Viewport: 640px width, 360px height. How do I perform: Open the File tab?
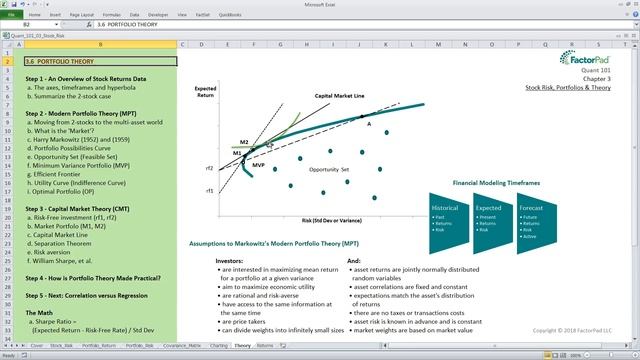[11, 15]
